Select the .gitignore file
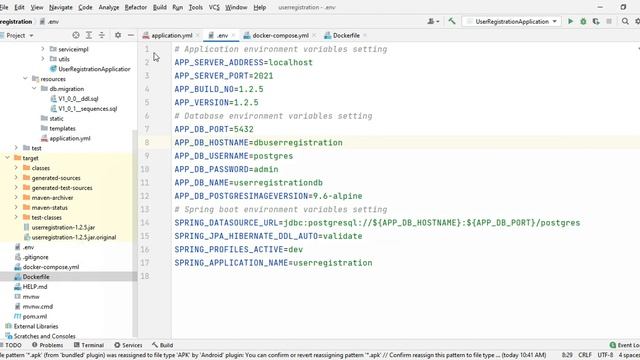 click(35, 257)
